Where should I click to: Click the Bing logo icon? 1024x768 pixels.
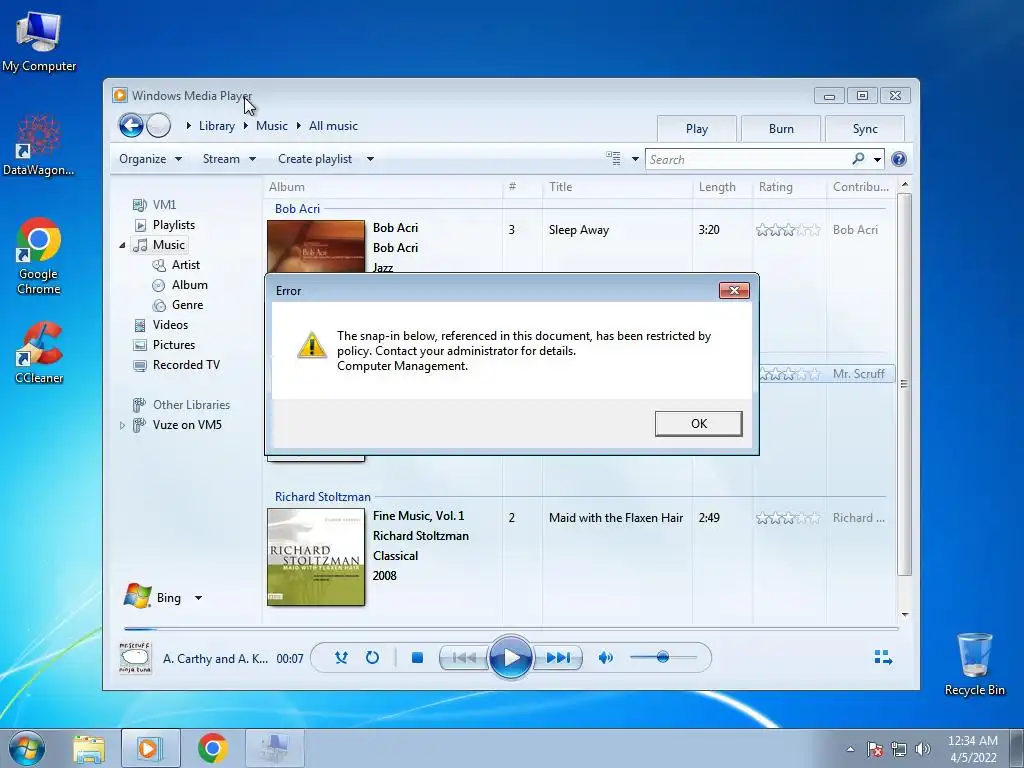coord(138,596)
